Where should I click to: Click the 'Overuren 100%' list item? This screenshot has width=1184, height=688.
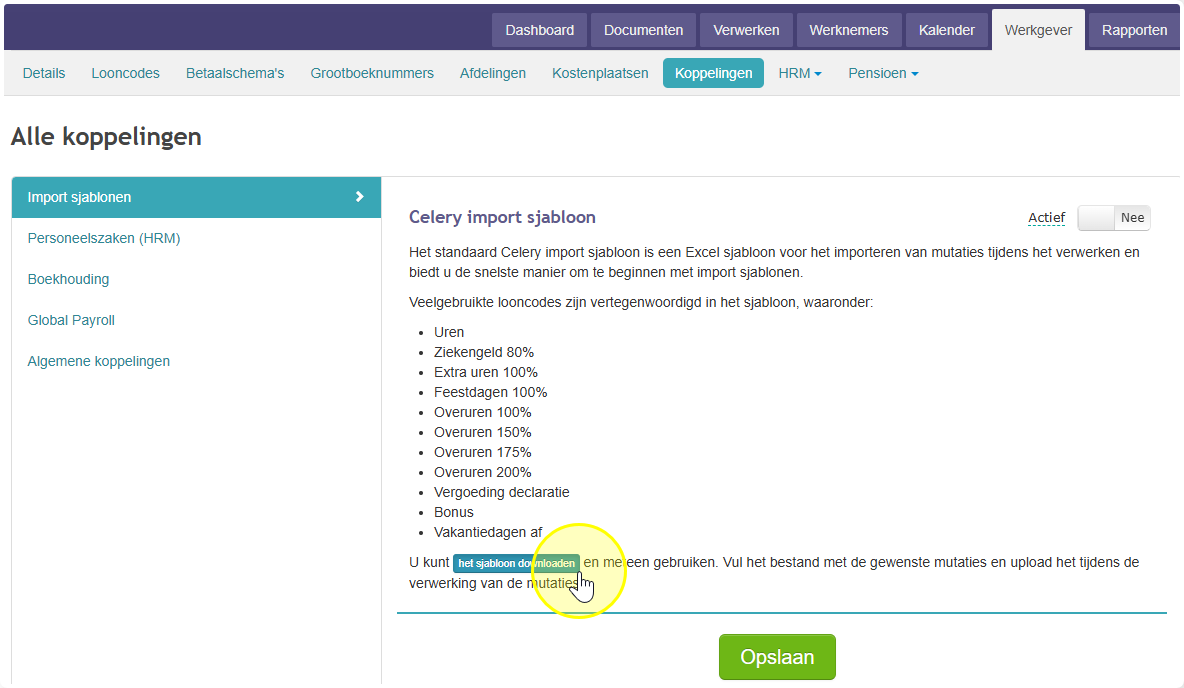(x=483, y=412)
